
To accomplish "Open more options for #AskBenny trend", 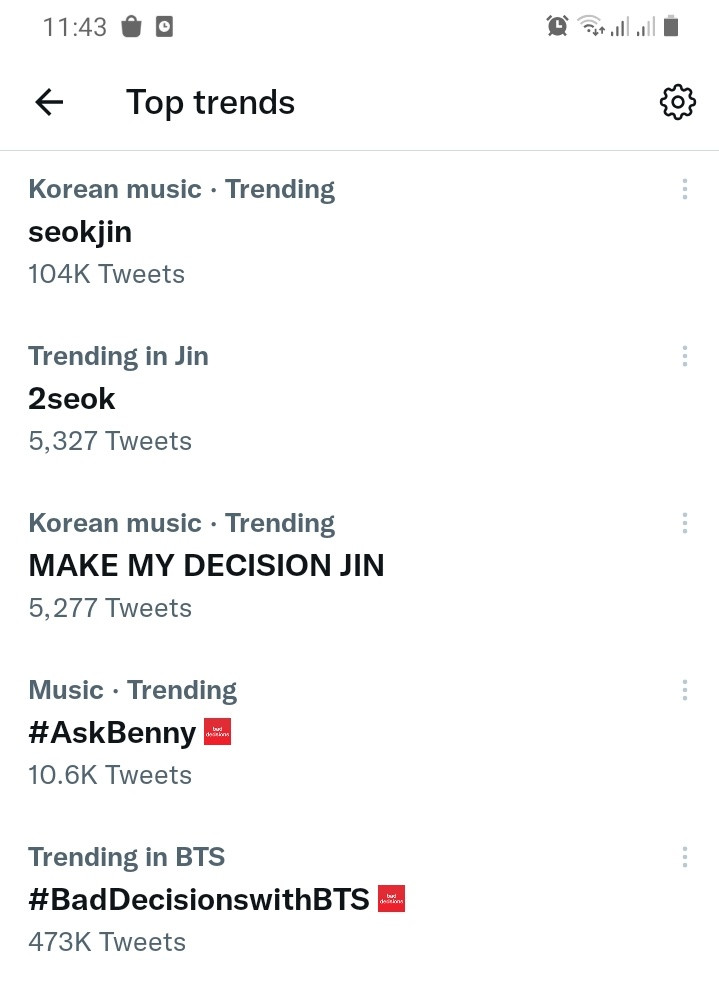I will click(x=684, y=690).
